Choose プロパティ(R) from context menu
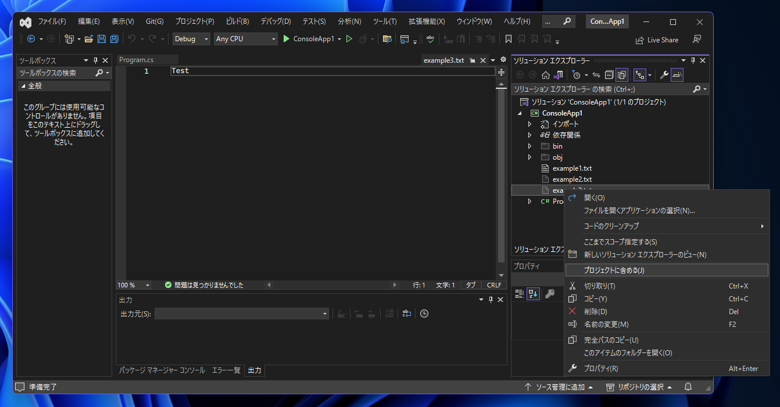This screenshot has height=407, width=780. (x=667, y=368)
